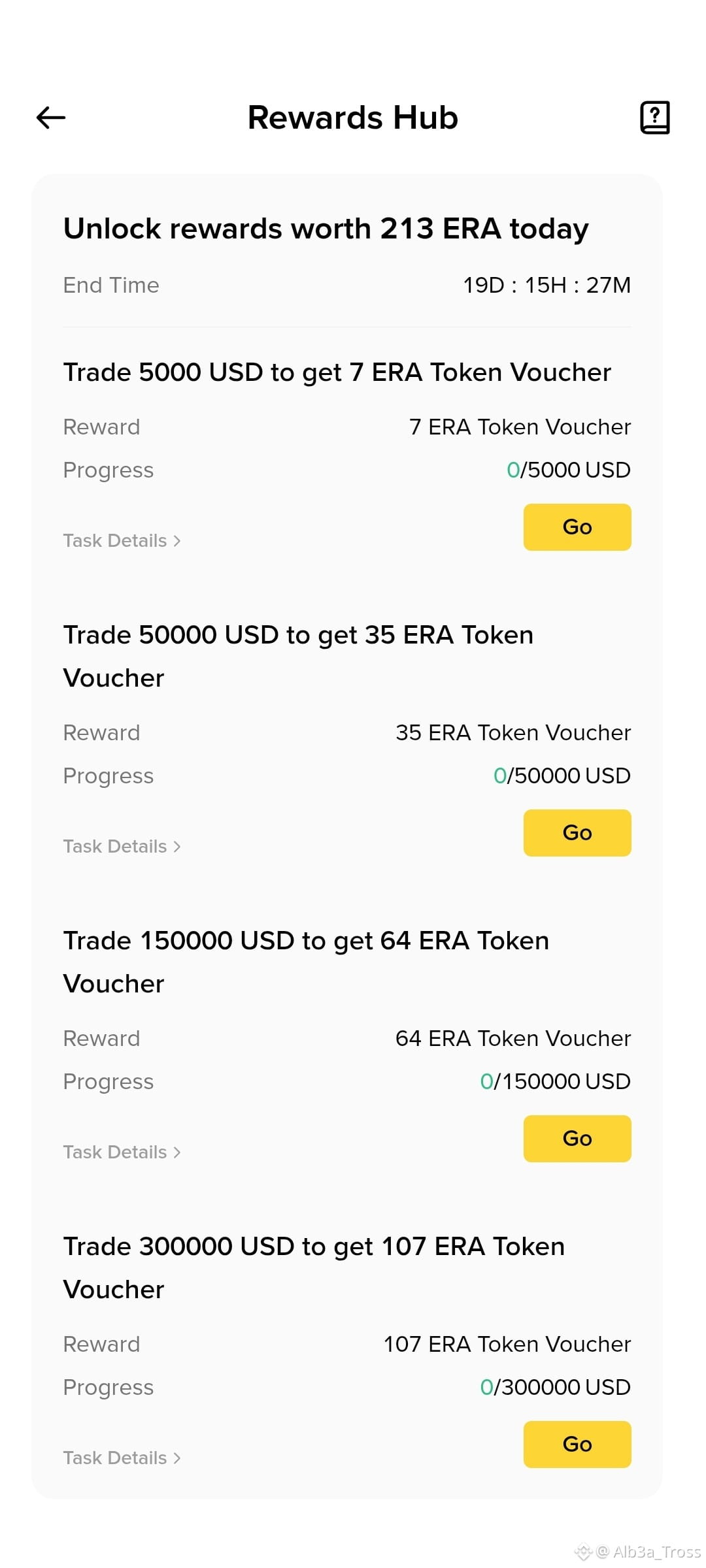Viewport: 706px width, 1568px height.
Task: Expand Task Details for 107 ERA voucher
Action: (x=122, y=1458)
